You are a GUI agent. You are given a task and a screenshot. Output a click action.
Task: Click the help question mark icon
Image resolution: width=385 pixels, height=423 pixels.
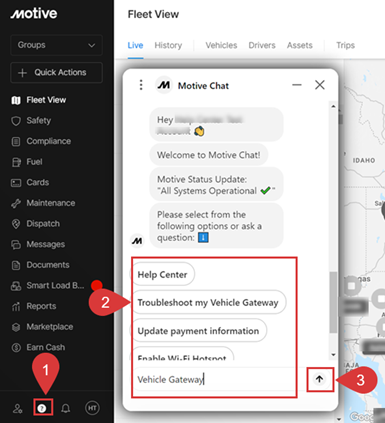[x=42, y=408]
